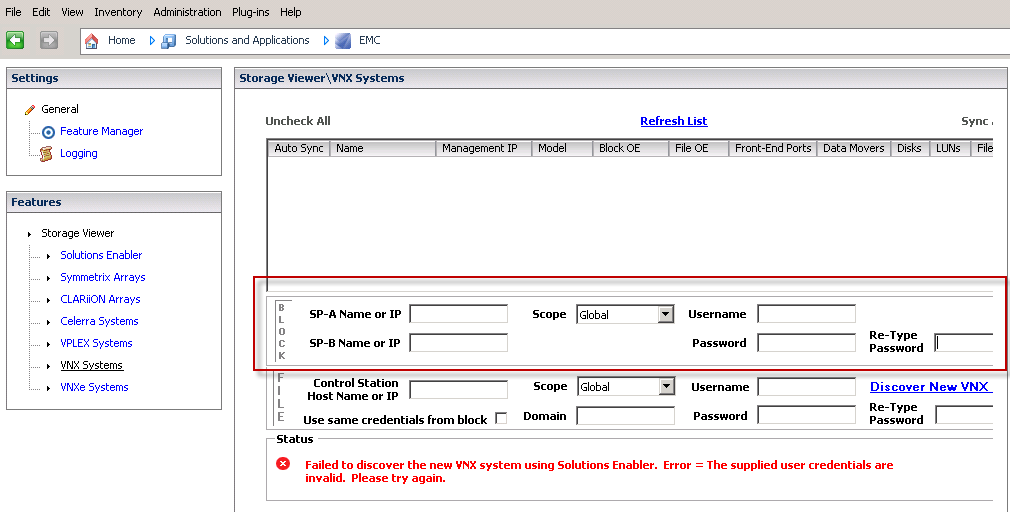The height and width of the screenshot is (512, 1010).
Task: Select VPLEX Systems in Features
Action: (96, 343)
